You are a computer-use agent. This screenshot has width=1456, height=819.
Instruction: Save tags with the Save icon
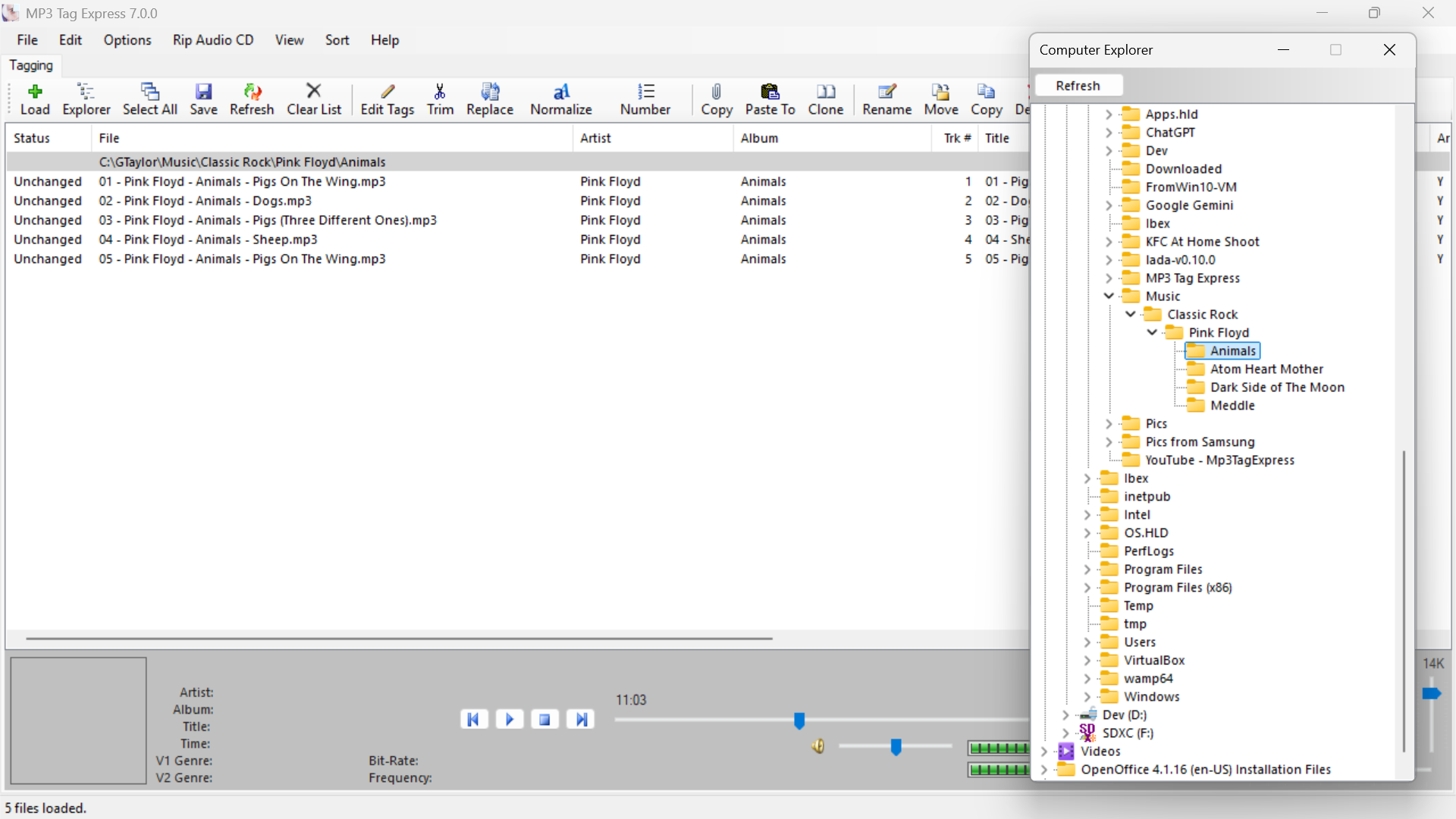pos(203,99)
